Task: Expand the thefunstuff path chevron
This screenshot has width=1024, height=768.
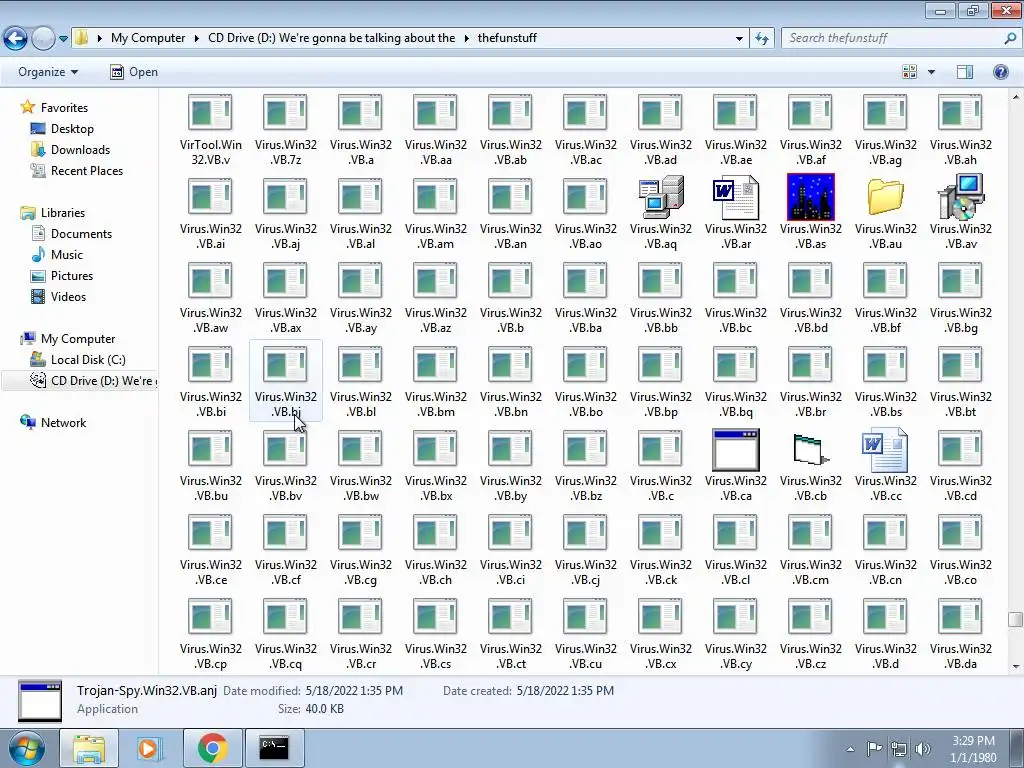Action: click(x=466, y=39)
